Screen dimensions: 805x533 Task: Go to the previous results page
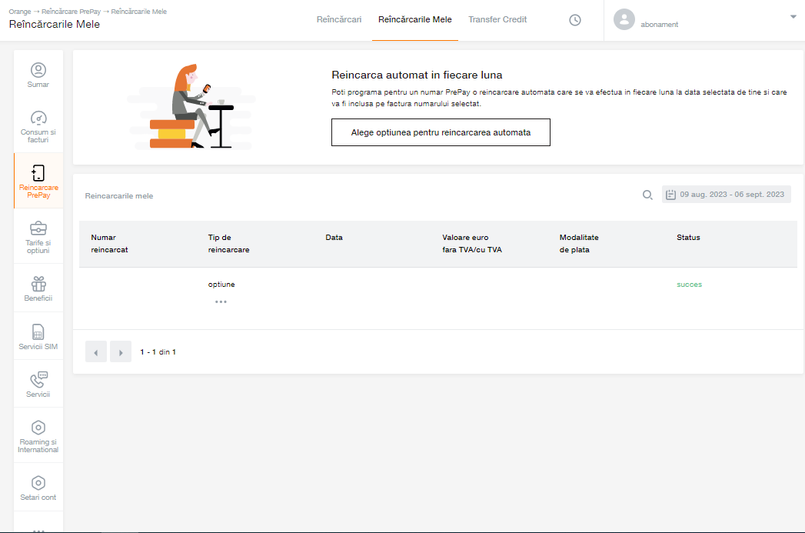coord(96,352)
